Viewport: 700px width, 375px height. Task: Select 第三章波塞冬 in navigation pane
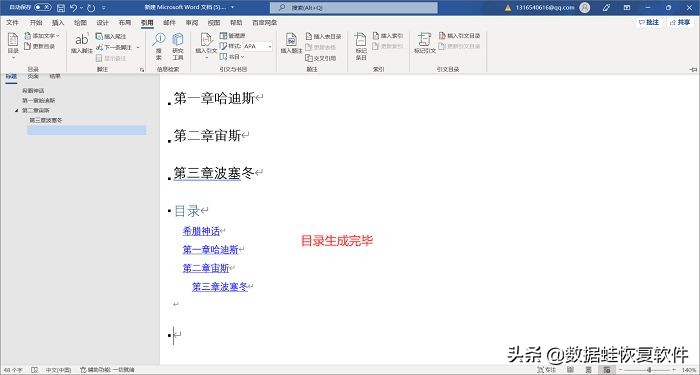coord(46,120)
